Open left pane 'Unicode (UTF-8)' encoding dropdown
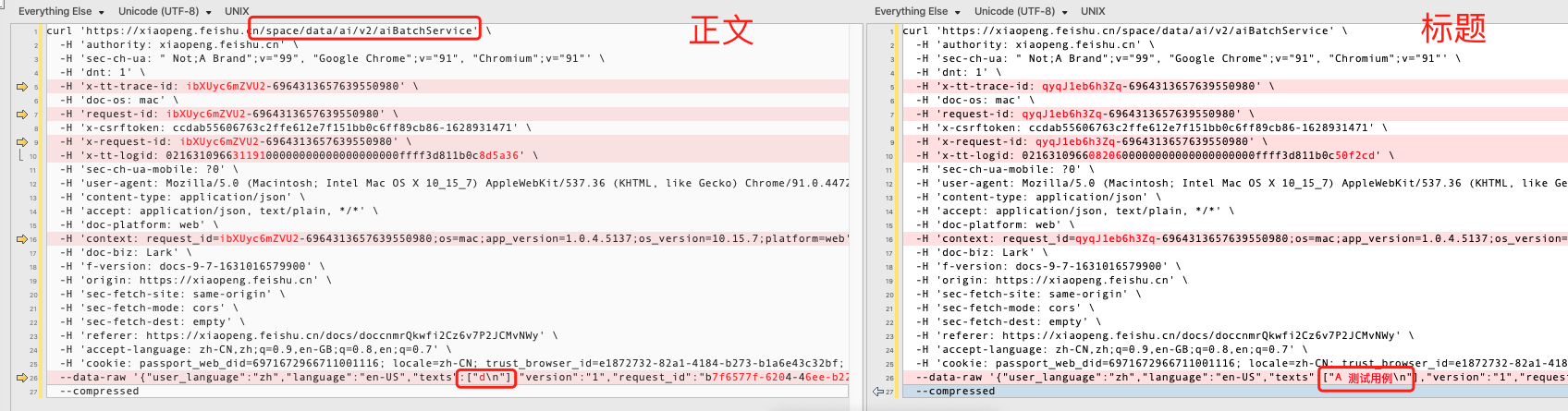 tap(165, 11)
